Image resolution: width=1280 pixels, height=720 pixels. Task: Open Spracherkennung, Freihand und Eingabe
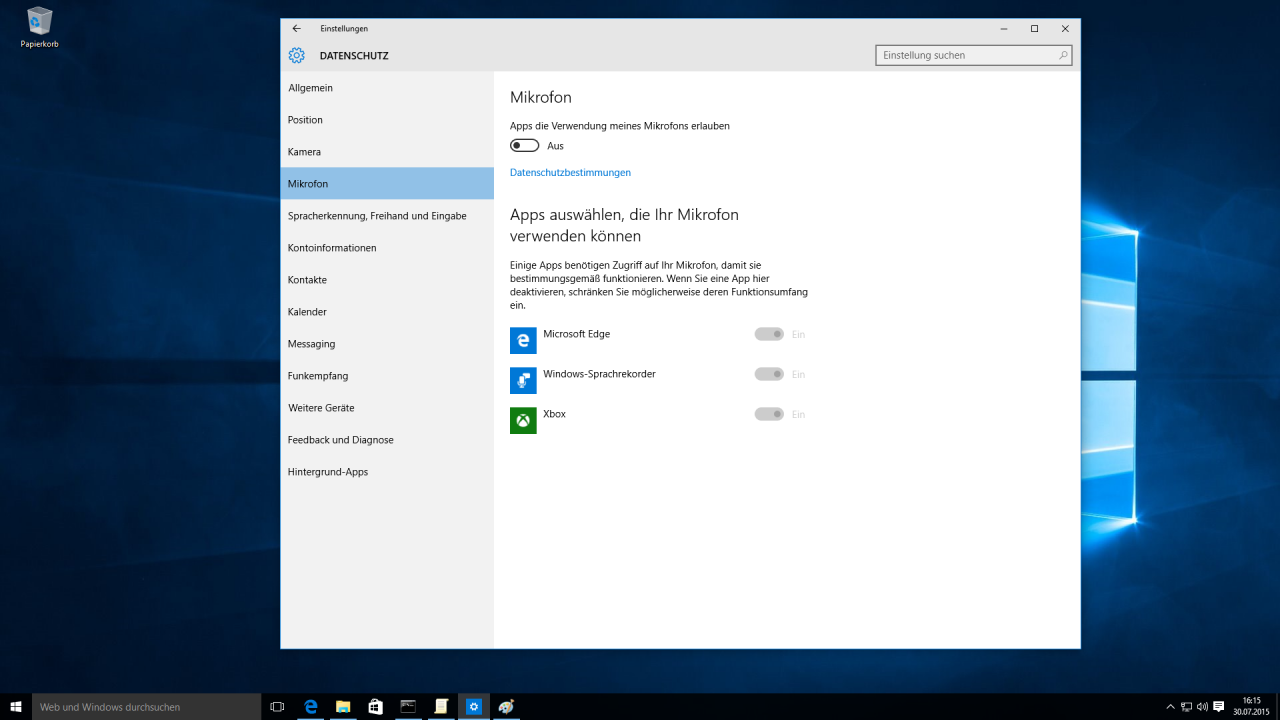(387, 216)
